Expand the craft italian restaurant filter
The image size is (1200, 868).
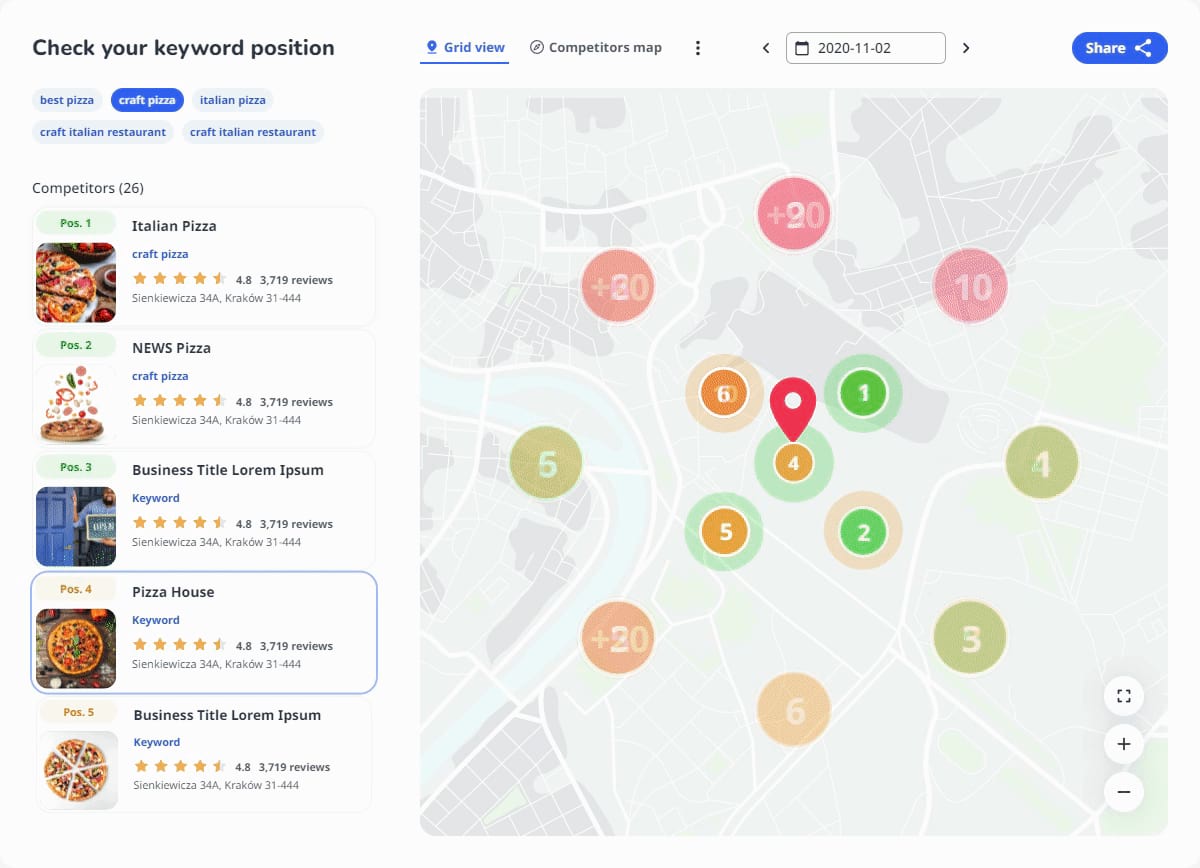[x=102, y=131]
